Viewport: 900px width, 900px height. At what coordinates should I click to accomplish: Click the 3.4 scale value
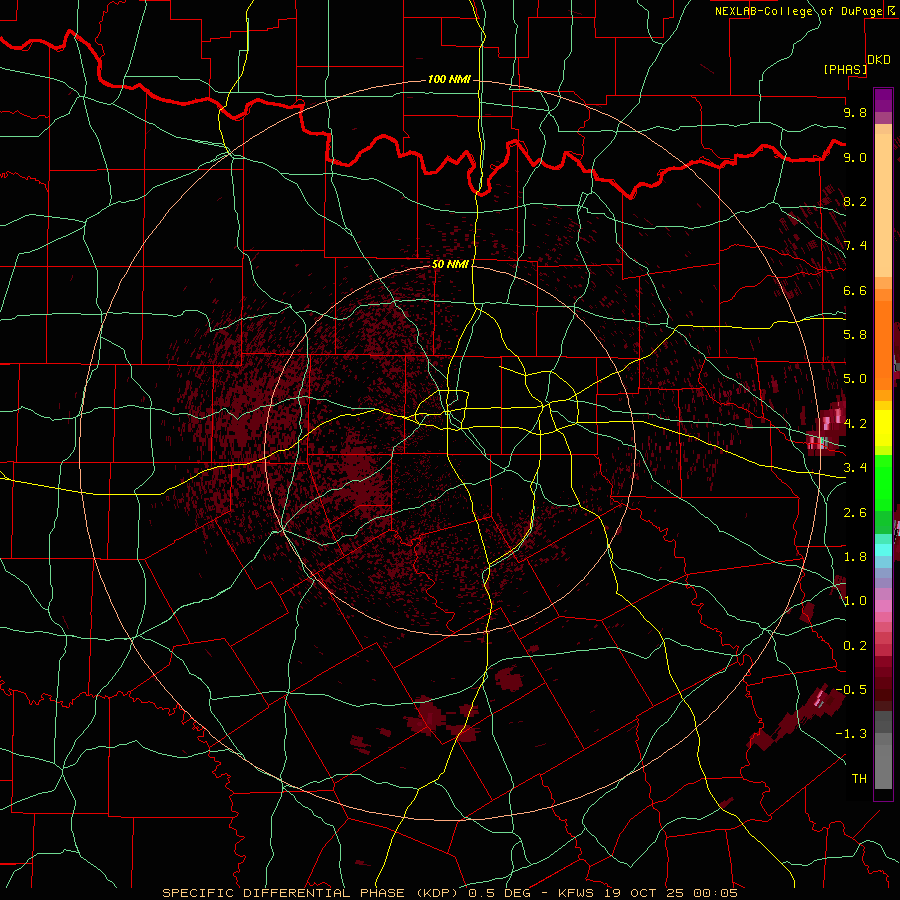click(855, 468)
